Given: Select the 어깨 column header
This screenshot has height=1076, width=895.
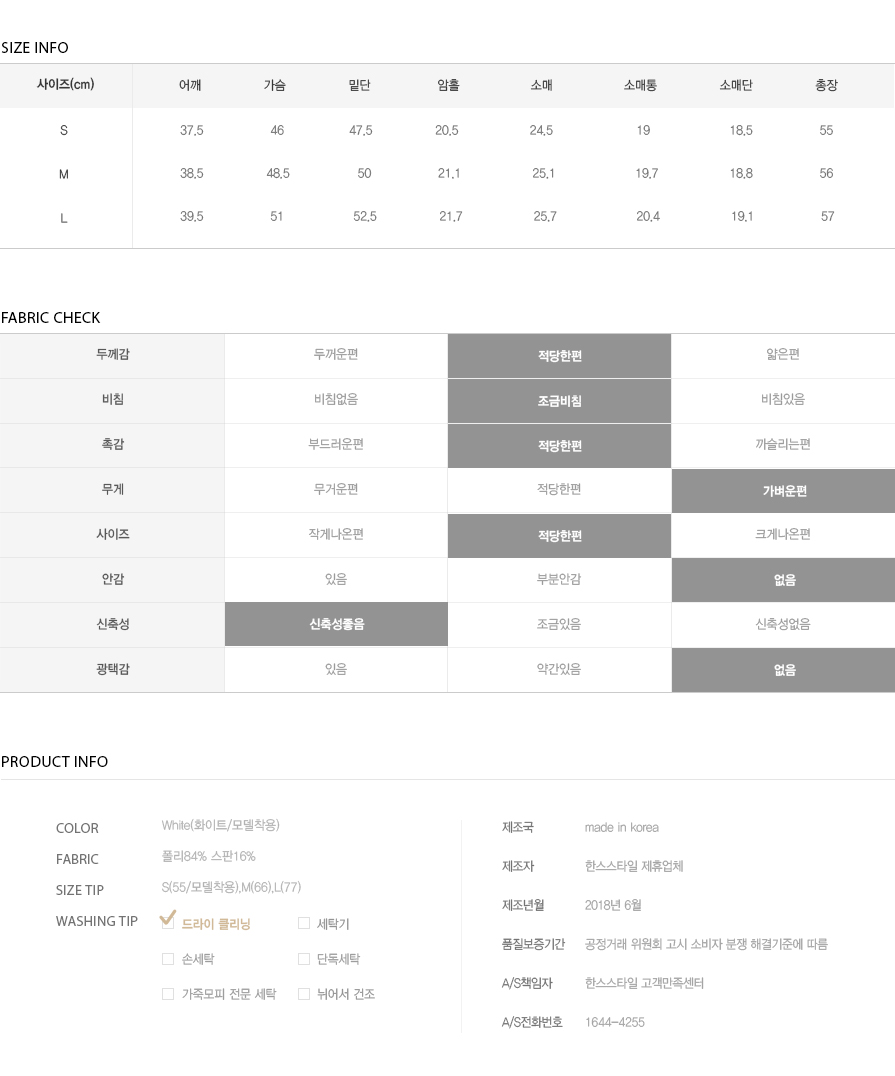Looking at the screenshot, I should tap(190, 85).
